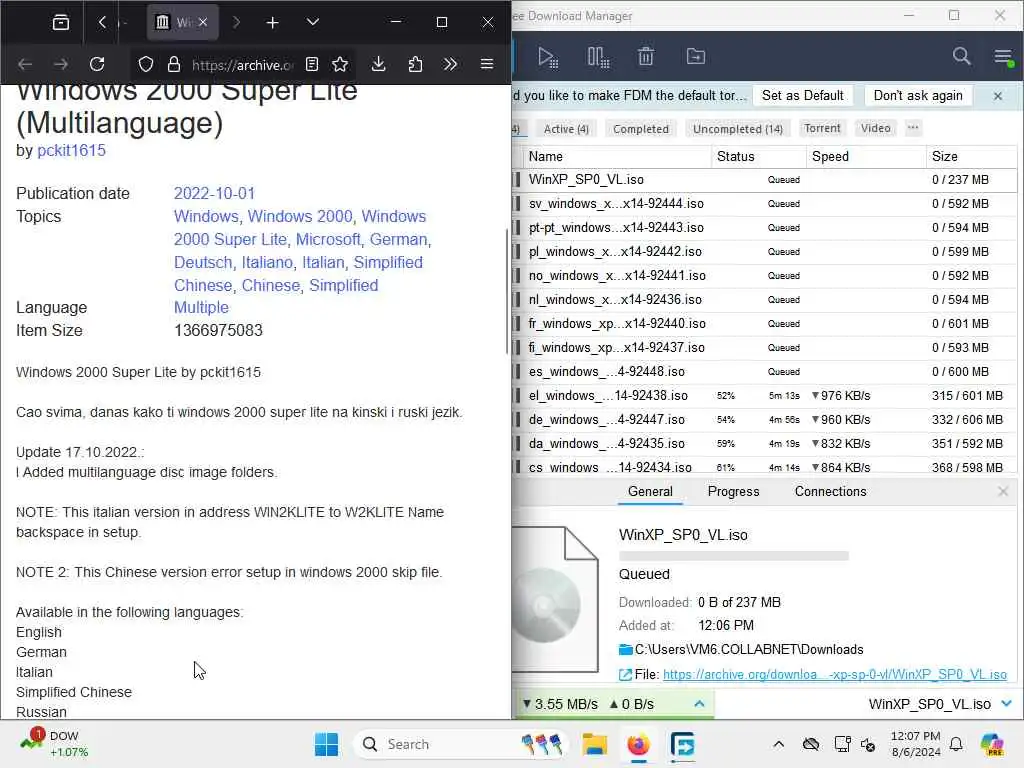
Task: Click FDM delete download trash icon
Action: coord(645,57)
